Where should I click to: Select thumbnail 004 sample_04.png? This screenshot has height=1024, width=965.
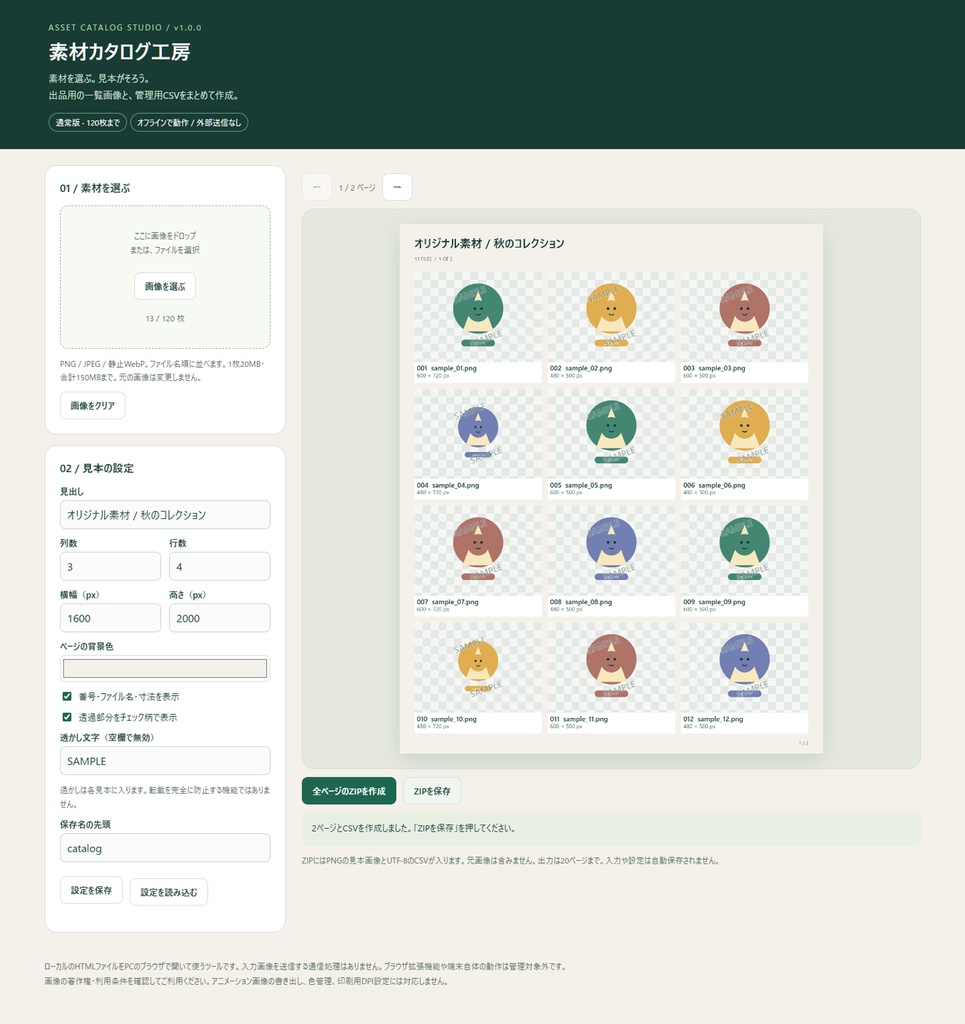pos(478,444)
